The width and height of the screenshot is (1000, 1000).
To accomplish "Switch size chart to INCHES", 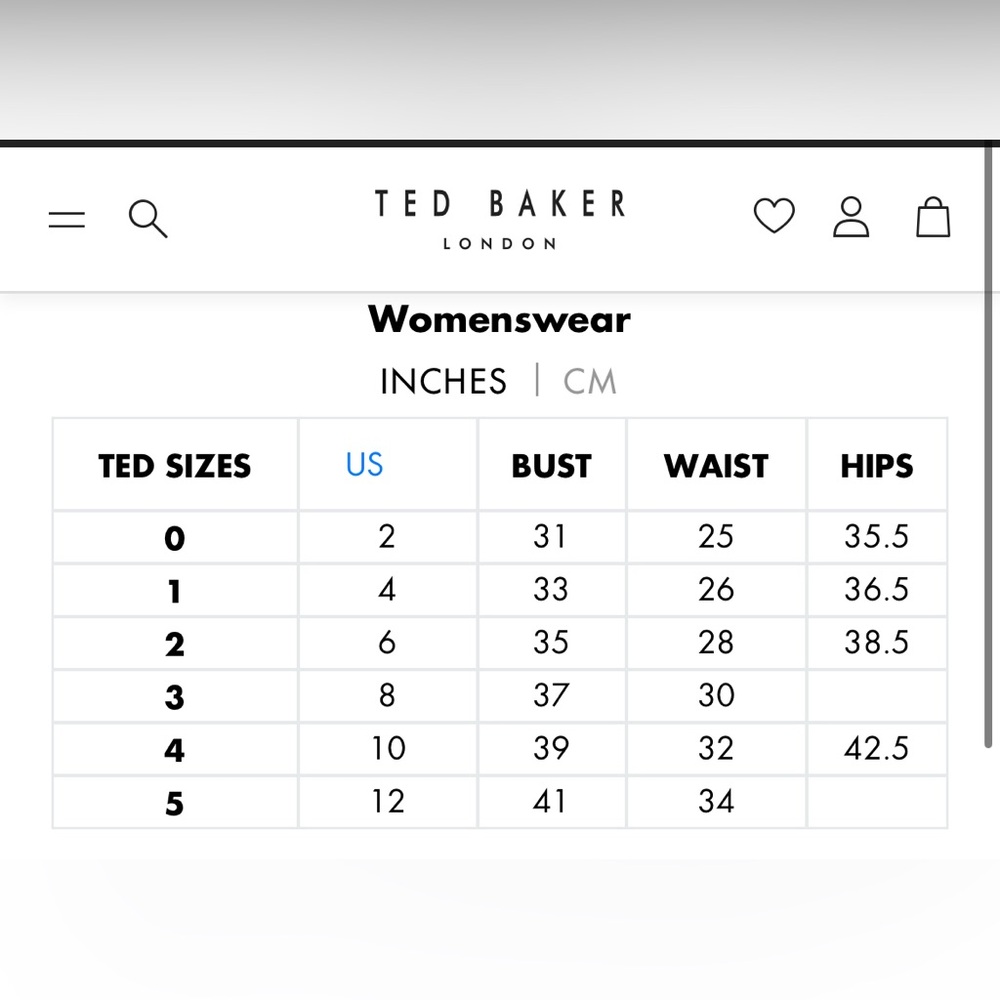I will pos(443,381).
